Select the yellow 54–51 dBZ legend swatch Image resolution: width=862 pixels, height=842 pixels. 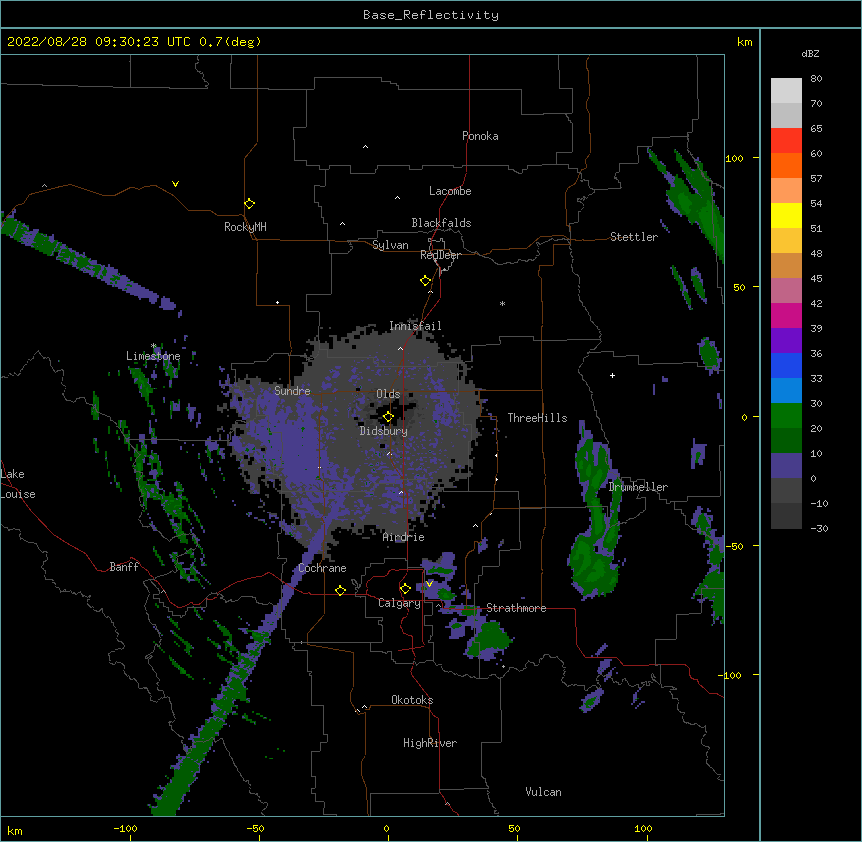tap(786, 215)
